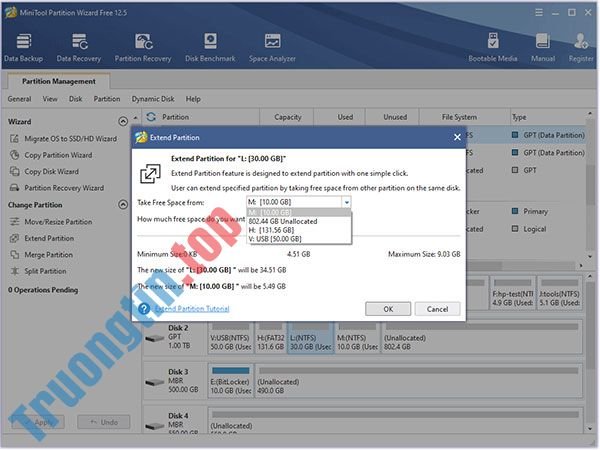Viewport: 600px width, 450px height.
Task: Select Move/Resize Partition in sidebar
Action: pyautogui.click(x=58, y=222)
